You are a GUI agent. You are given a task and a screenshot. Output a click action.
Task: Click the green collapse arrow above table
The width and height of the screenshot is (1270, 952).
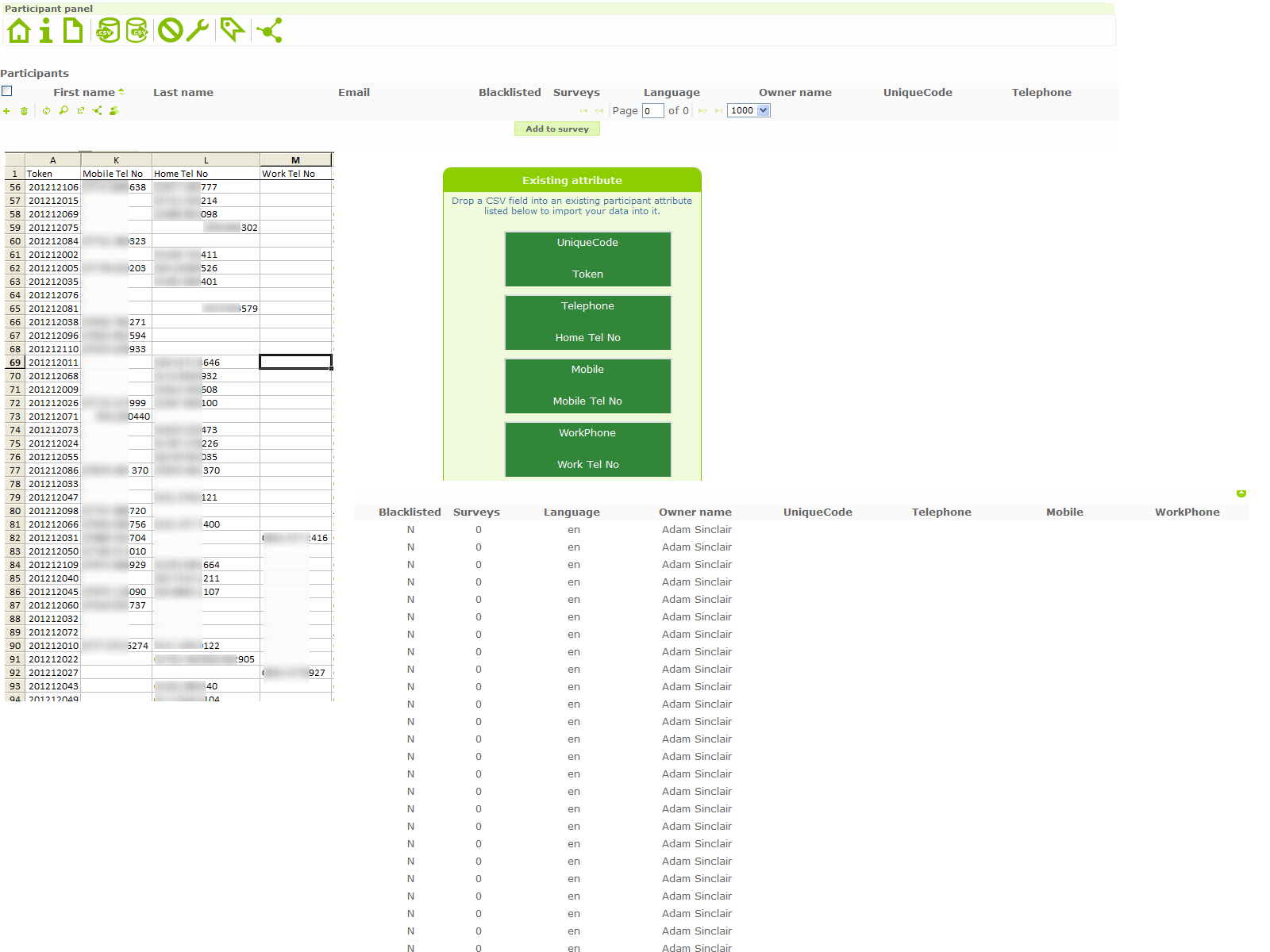tap(1241, 493)
